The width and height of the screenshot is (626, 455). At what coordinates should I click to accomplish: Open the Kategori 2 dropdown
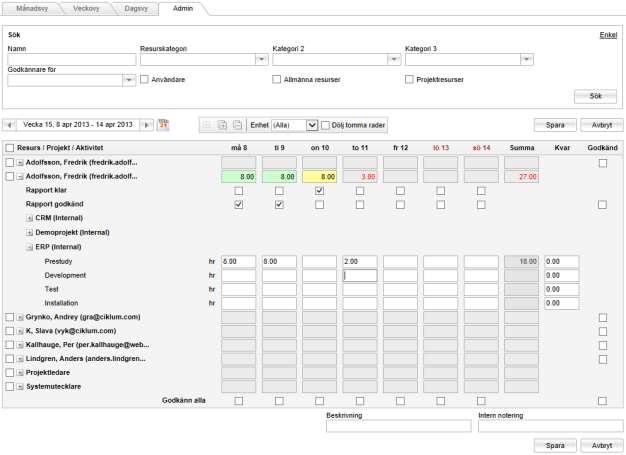[394, 59]
